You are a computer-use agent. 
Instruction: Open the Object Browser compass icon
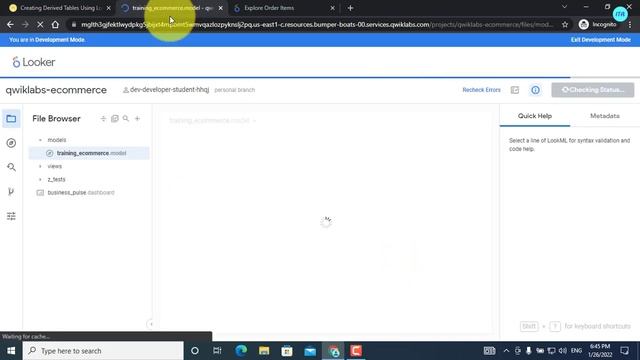(11, 143)
